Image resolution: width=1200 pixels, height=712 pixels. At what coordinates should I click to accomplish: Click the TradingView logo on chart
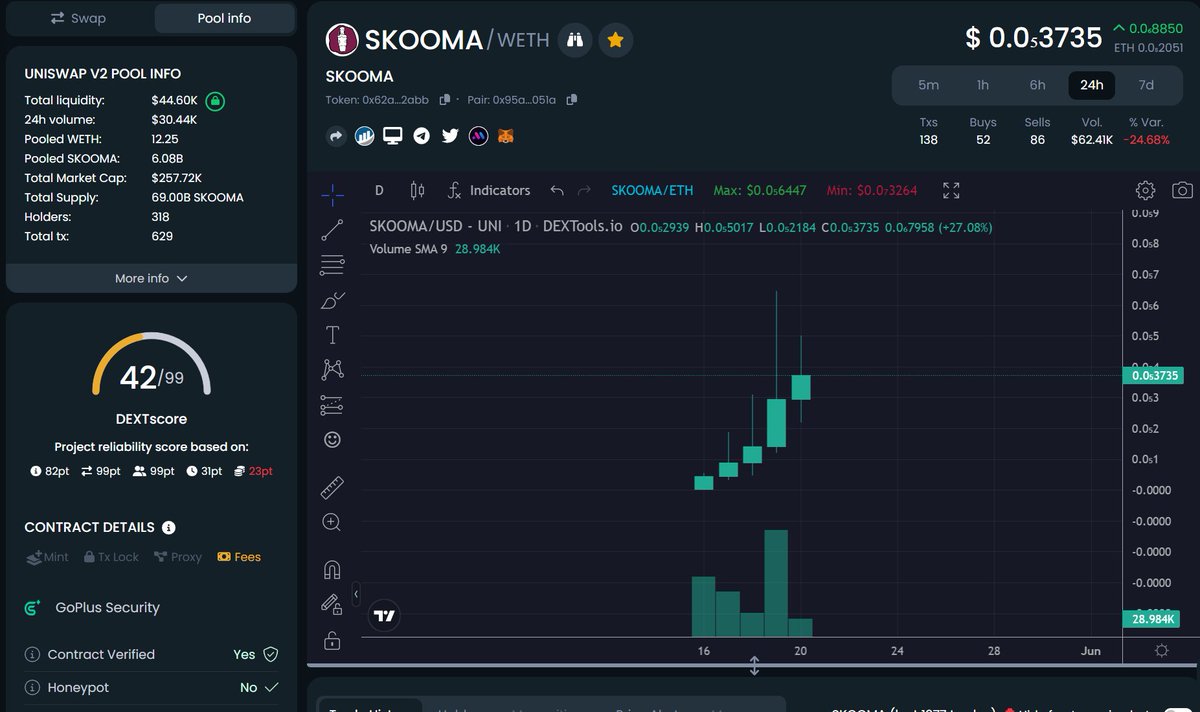[x=385, y=616]
